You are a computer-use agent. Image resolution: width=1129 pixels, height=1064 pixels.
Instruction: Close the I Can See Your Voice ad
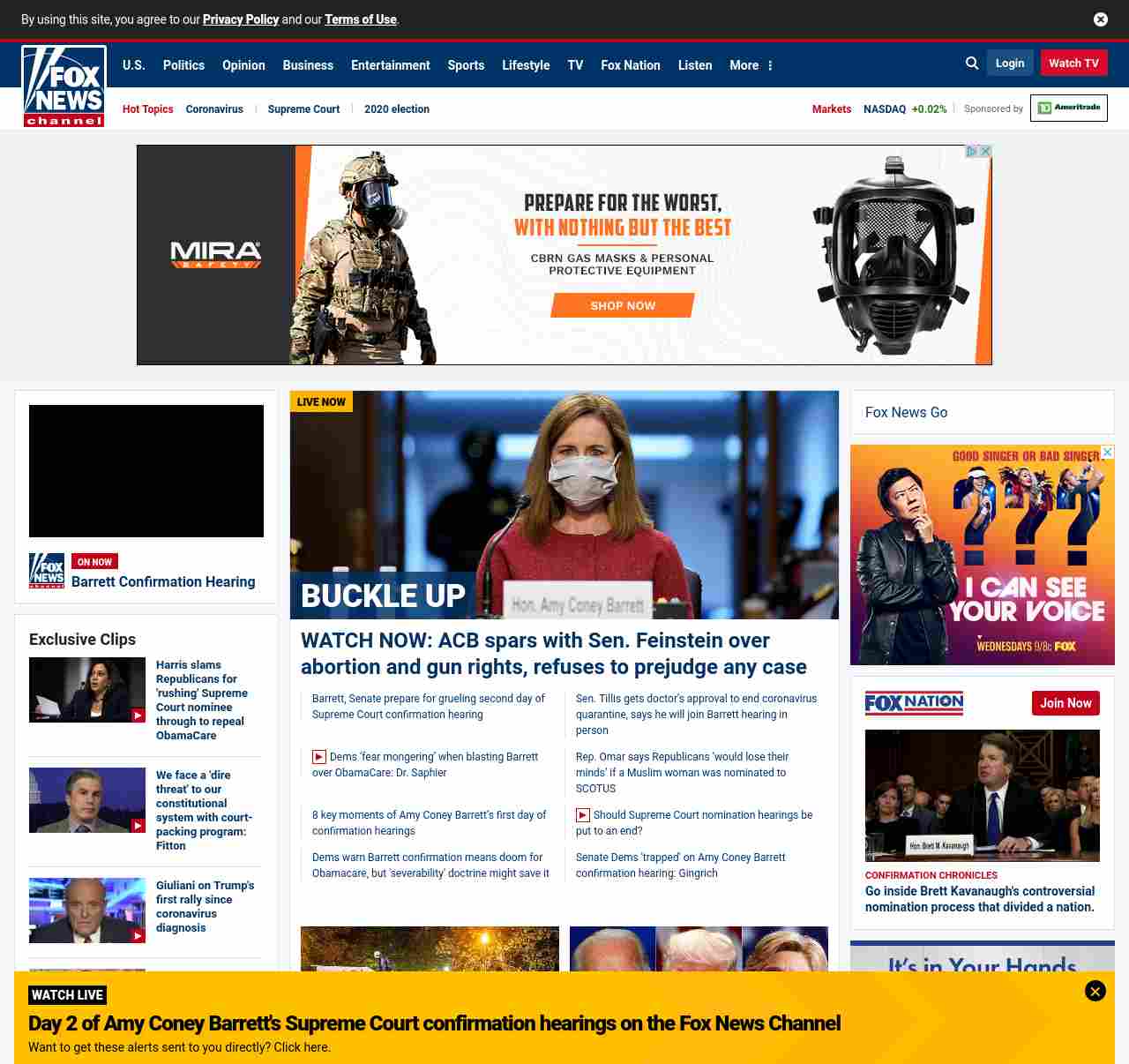[1108, 452]
